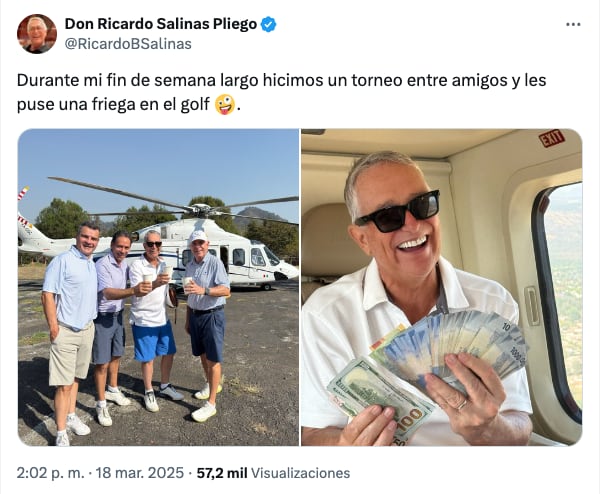The height and width of the screenshot is (494, 601).
Task: Open the Don Ricardo Salinas Pliego display name
Action: (161, 24)
